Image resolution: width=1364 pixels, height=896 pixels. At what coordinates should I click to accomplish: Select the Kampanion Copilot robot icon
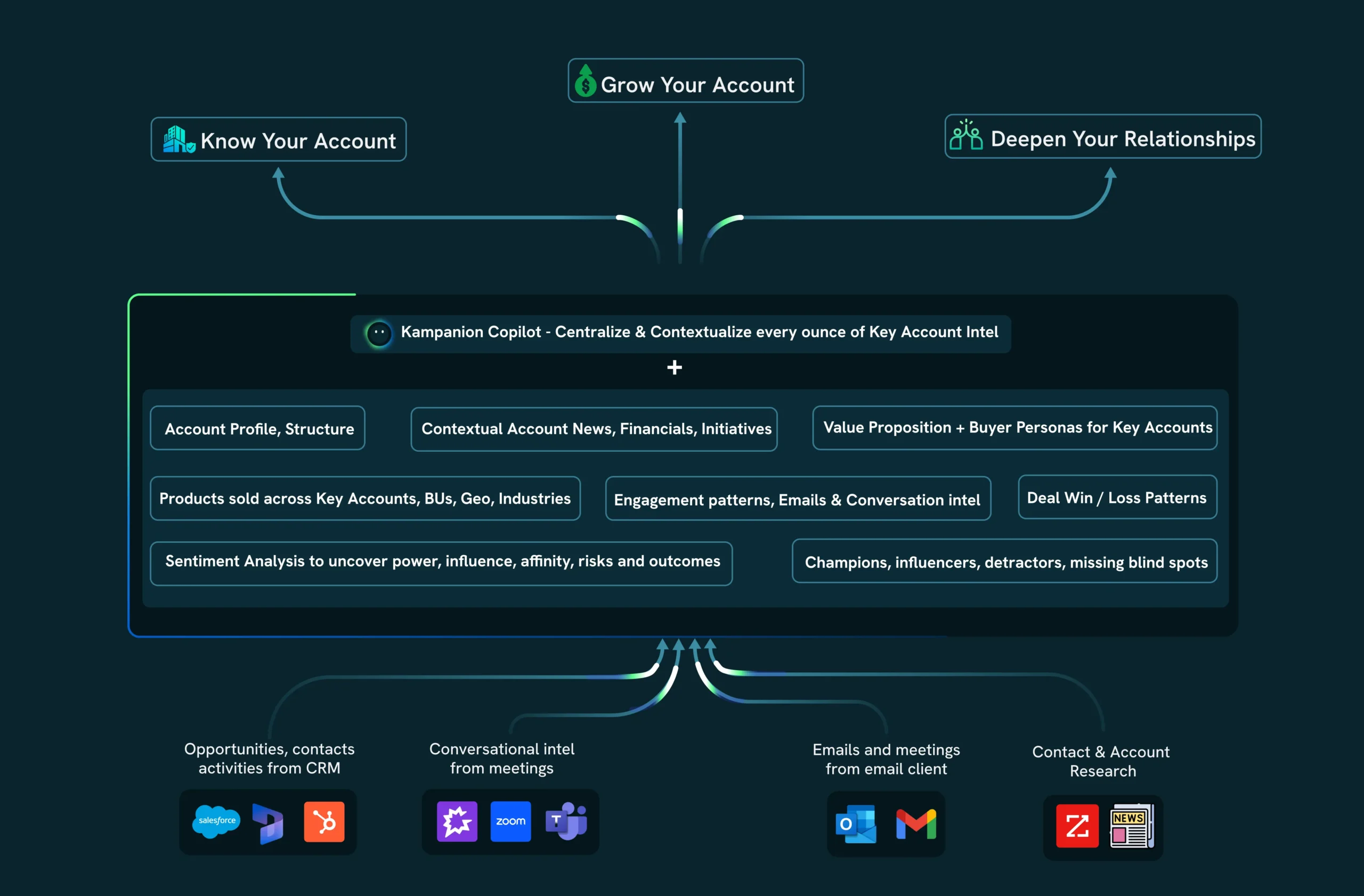pyautogui.click(x=378, y=333)
